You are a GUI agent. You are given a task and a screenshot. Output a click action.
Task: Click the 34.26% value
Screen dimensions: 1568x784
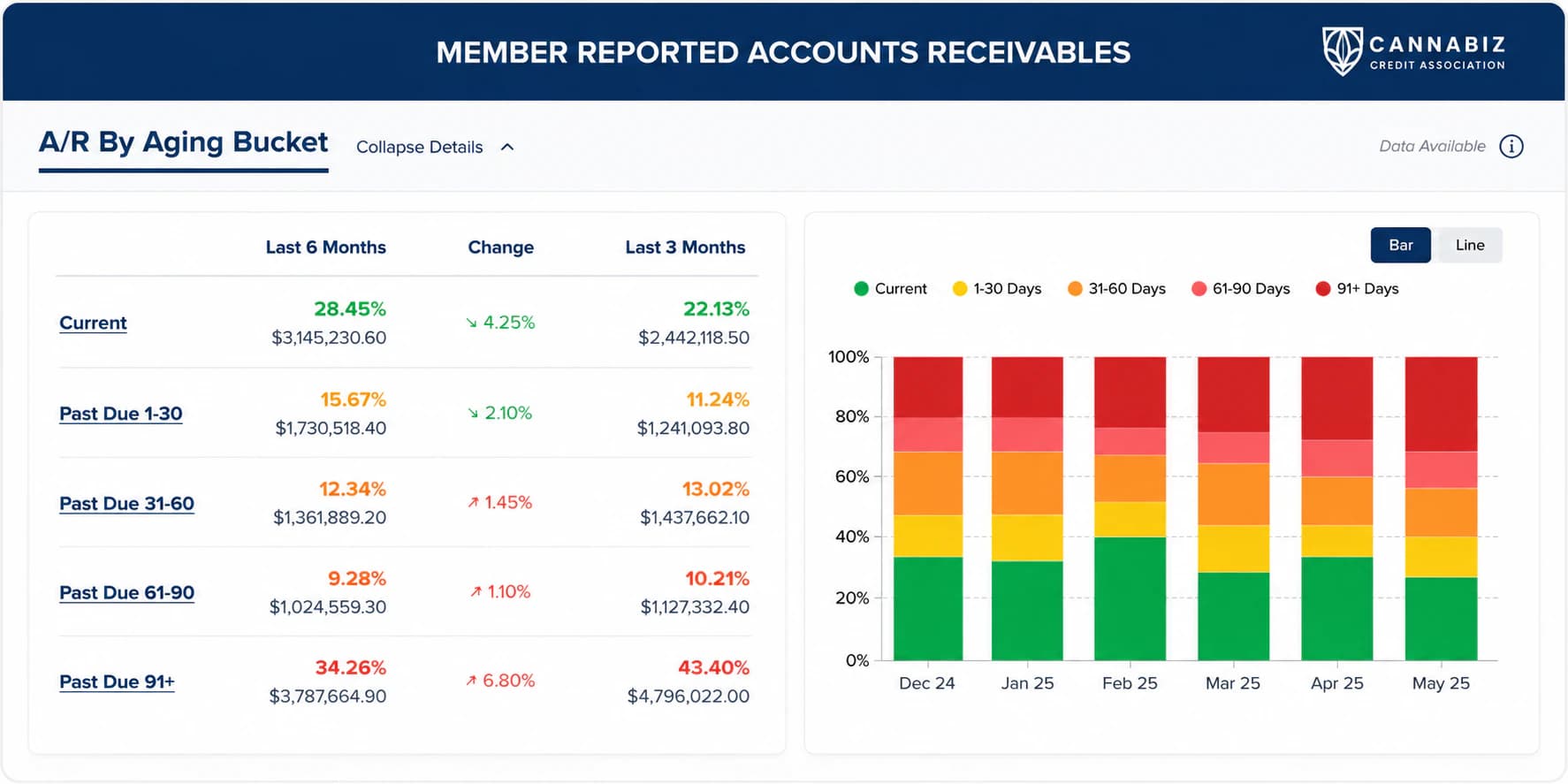tap(351, 668)
